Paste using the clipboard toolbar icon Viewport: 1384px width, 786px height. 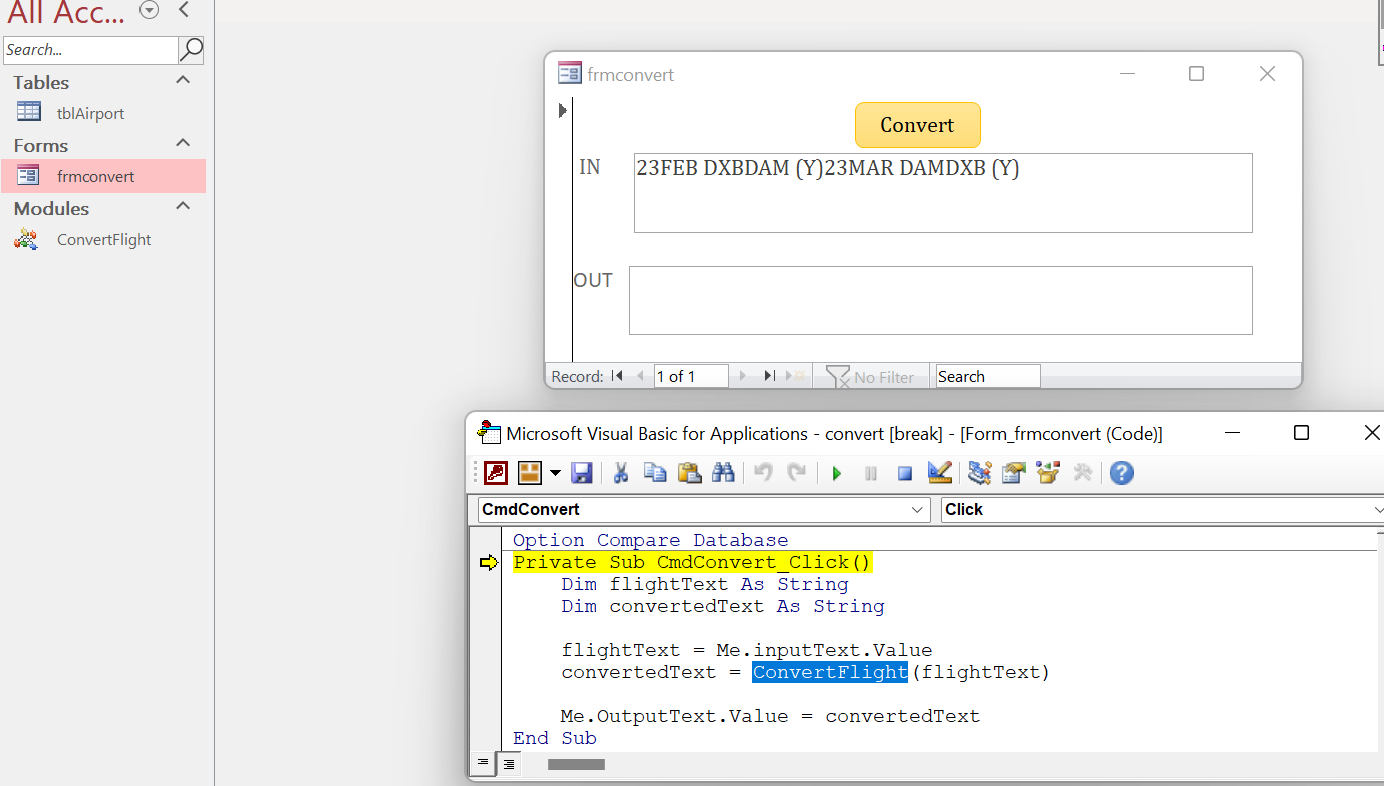click(x=689, y=473)
